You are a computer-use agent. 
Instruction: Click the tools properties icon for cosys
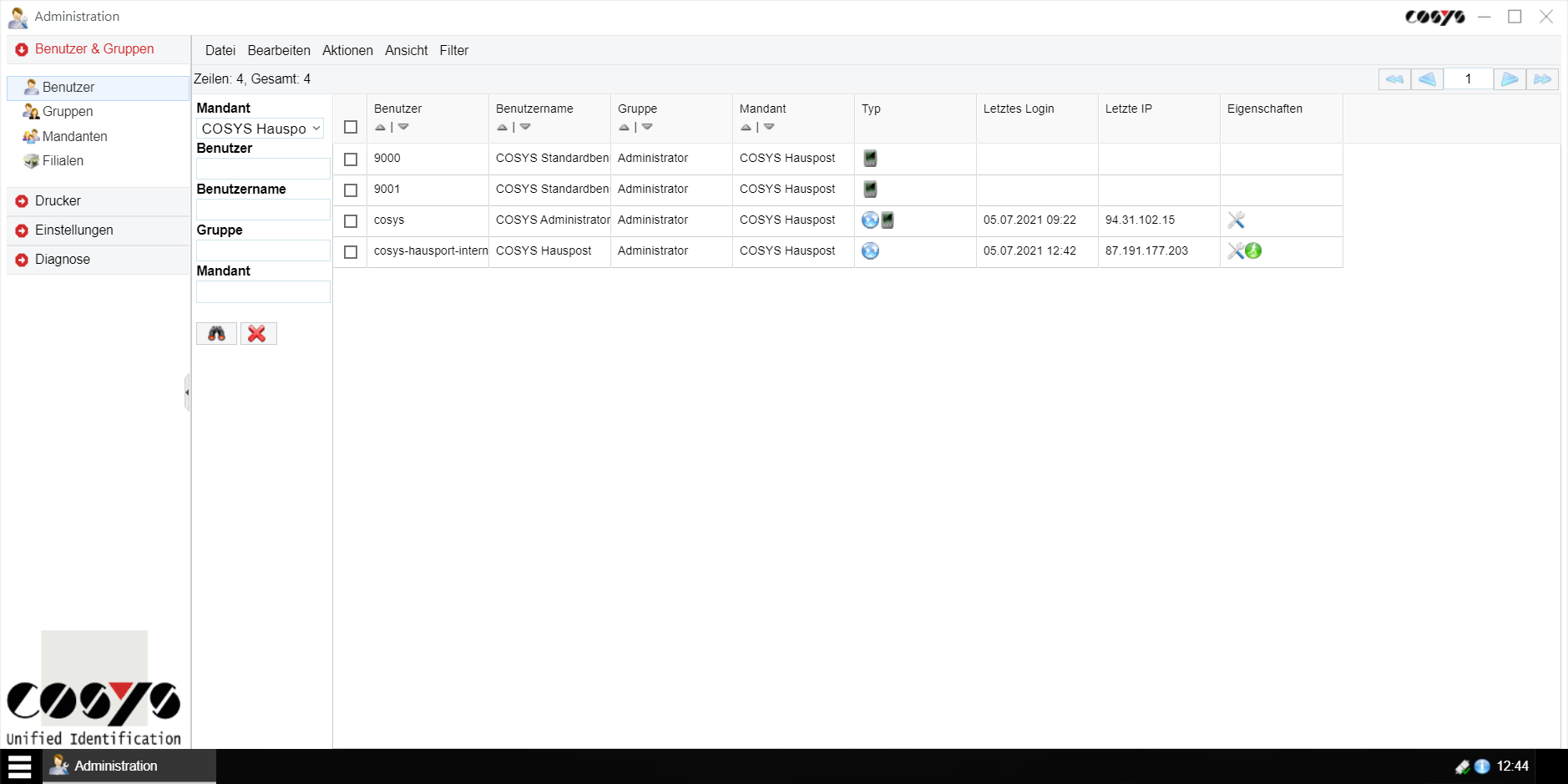coord(1237,220)
